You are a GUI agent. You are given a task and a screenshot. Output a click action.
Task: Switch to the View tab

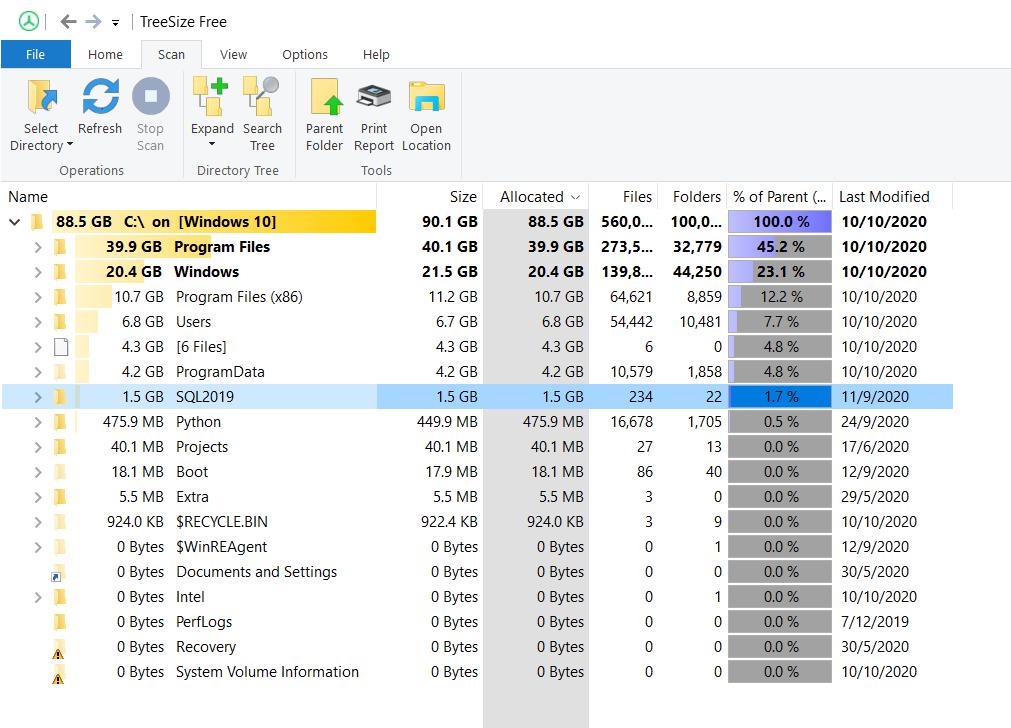(x=233, y=54)
